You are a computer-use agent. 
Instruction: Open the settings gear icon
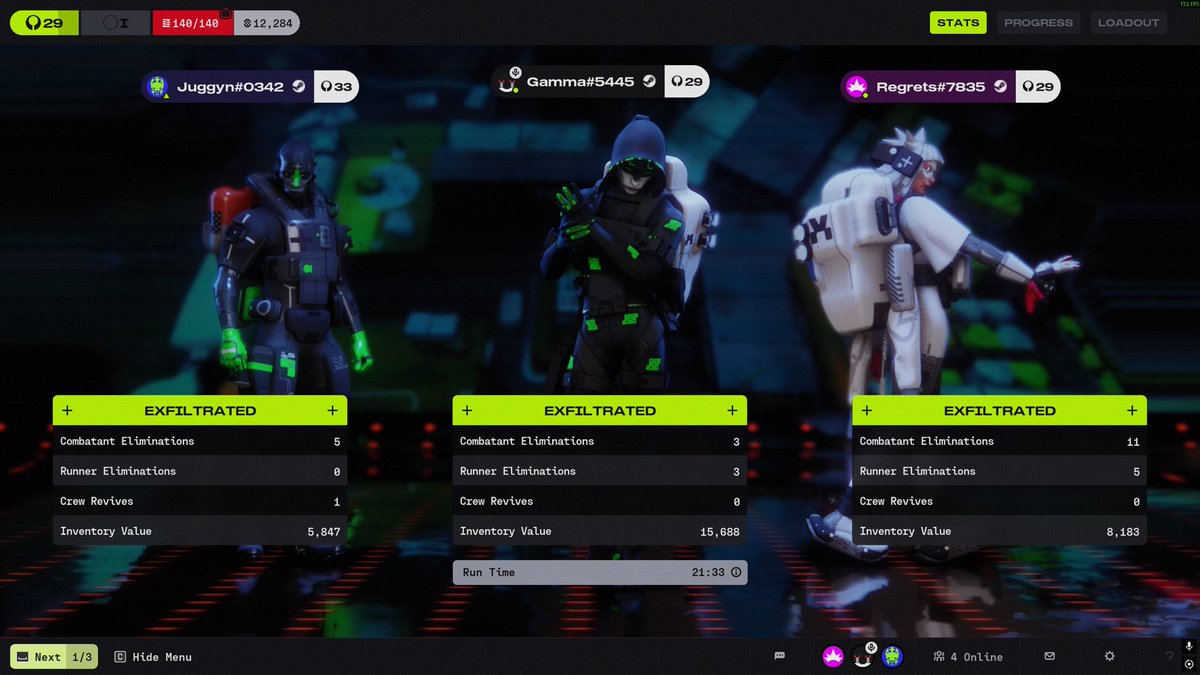pyautogui.click(x=1109, y=656)
